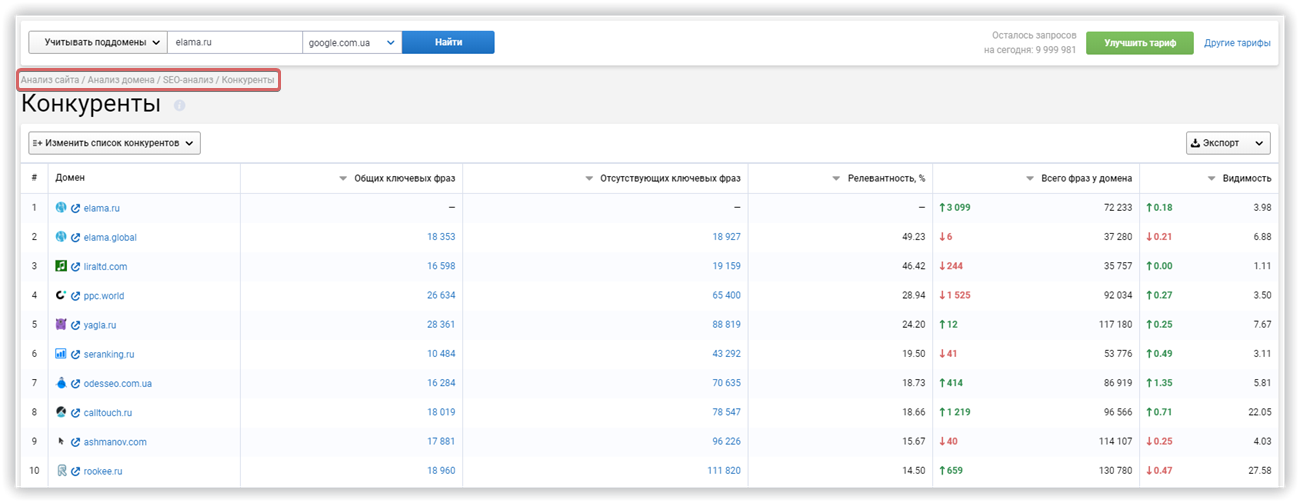Viewport: 1300px width, 503px height.
Task: Open external link icon for ppc.world
Action: pyautogui.click(x=75, y=296)
